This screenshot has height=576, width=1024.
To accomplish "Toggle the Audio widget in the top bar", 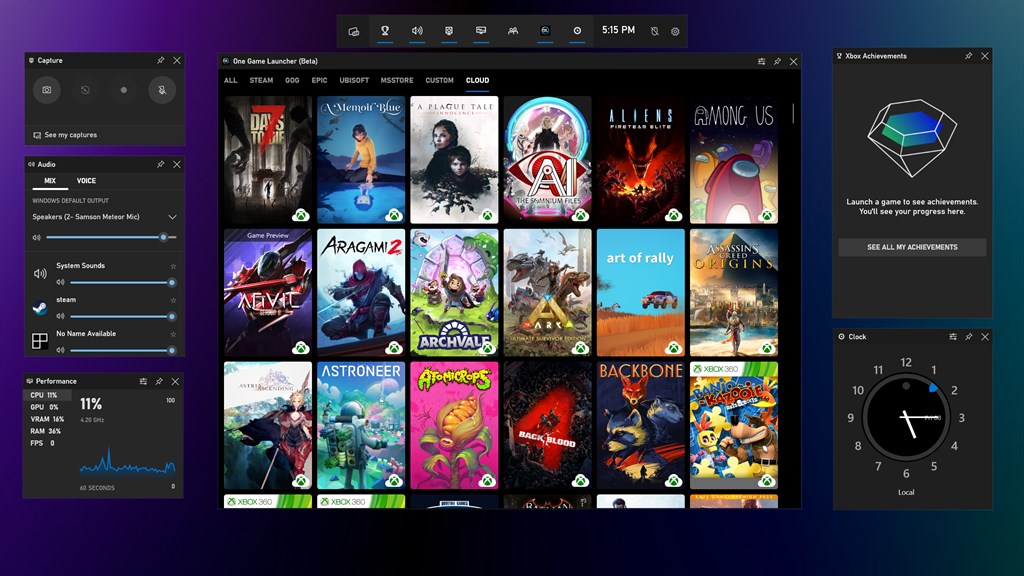I will click(417, 31).
